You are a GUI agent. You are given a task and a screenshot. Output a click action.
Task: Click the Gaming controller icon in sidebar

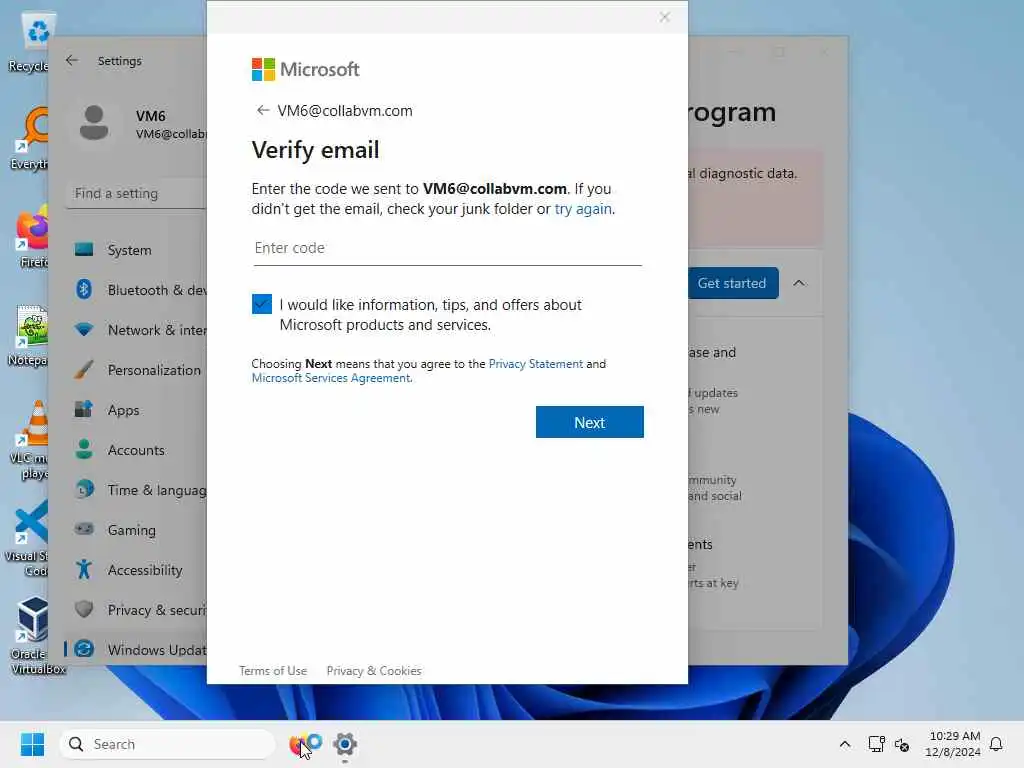(84, 529)
